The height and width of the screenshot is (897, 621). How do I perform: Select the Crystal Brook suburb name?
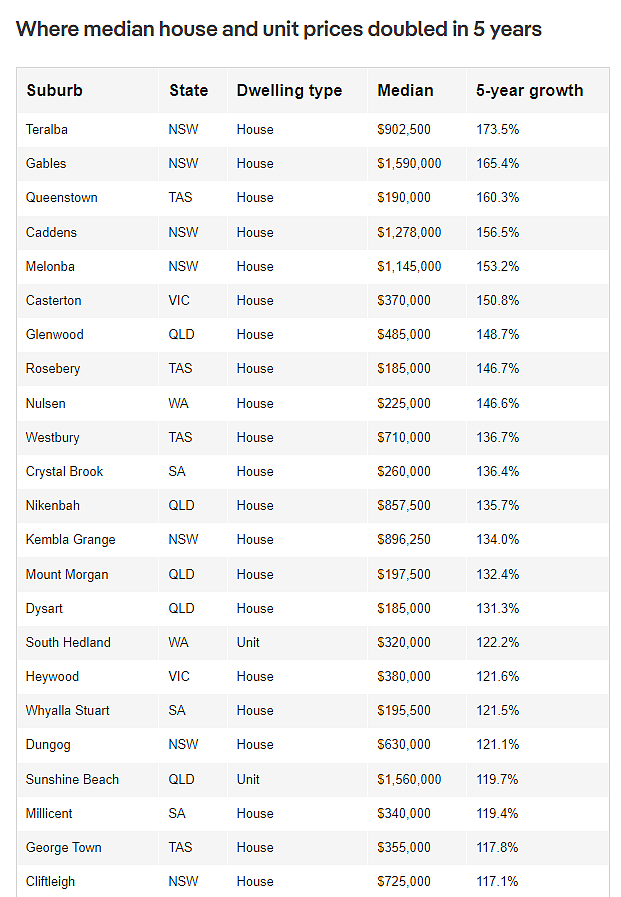point(65,471)
